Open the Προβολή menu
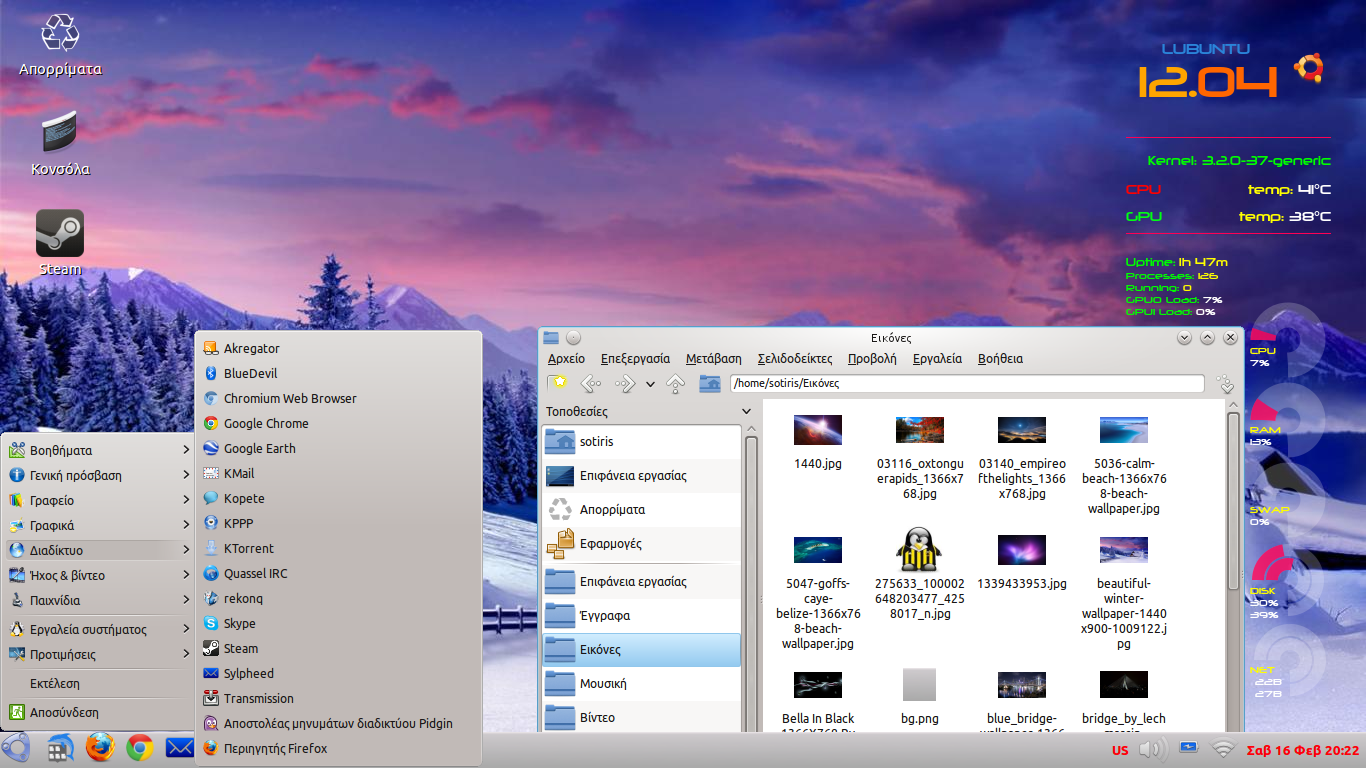The width and height of the screenshot is (1366, 768). coord(872,359)
